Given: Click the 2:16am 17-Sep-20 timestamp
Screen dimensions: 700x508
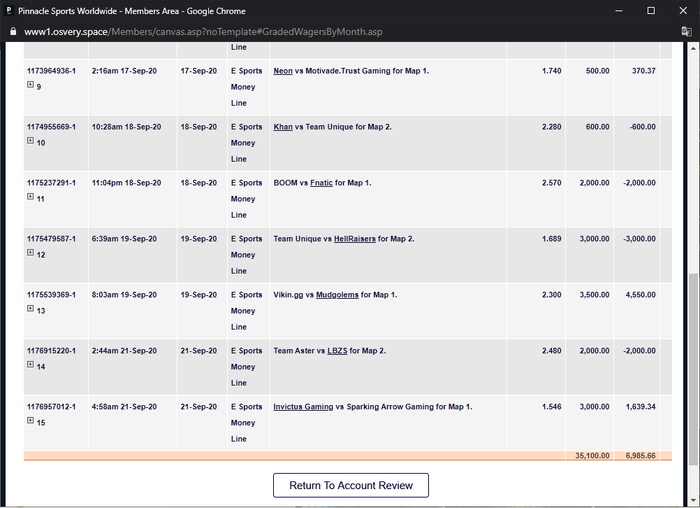Looking at the screenshot, I should click(124, 71).
